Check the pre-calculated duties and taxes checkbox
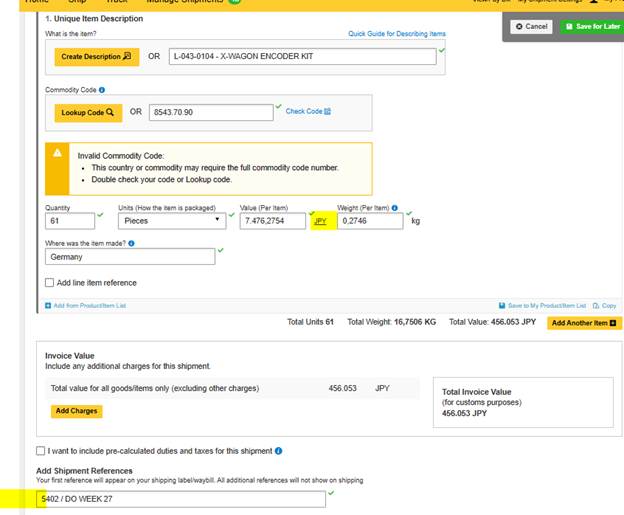 coord(41,451)
